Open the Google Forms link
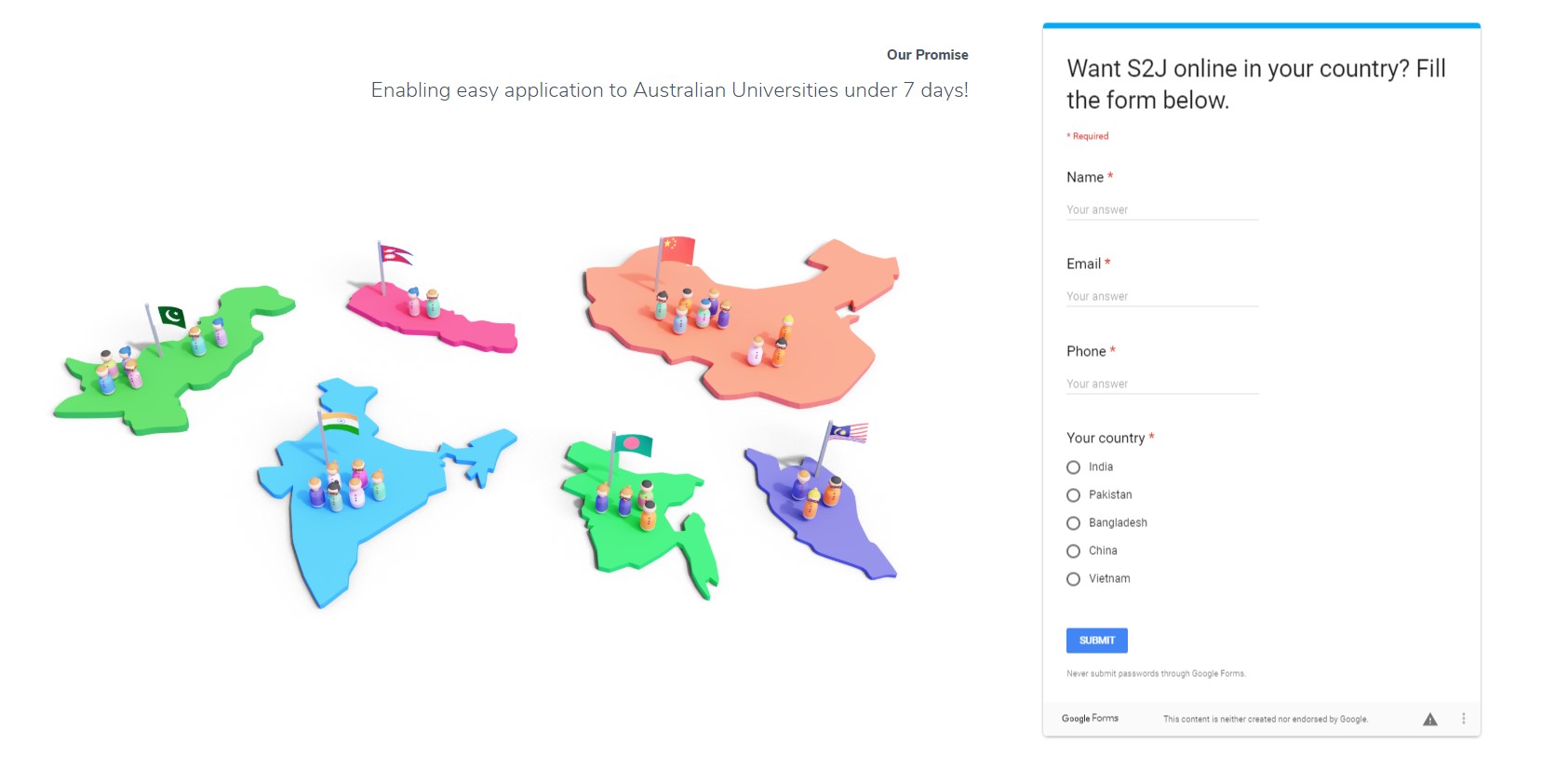1568x757 pixels. [1090, 719]
